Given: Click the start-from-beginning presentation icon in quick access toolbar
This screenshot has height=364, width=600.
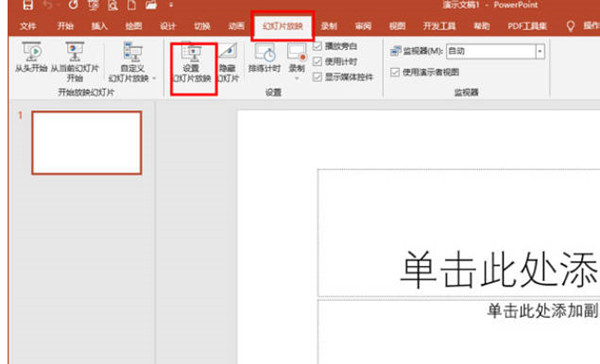Looking at the screenshot, I should click(x=93, y=5).
